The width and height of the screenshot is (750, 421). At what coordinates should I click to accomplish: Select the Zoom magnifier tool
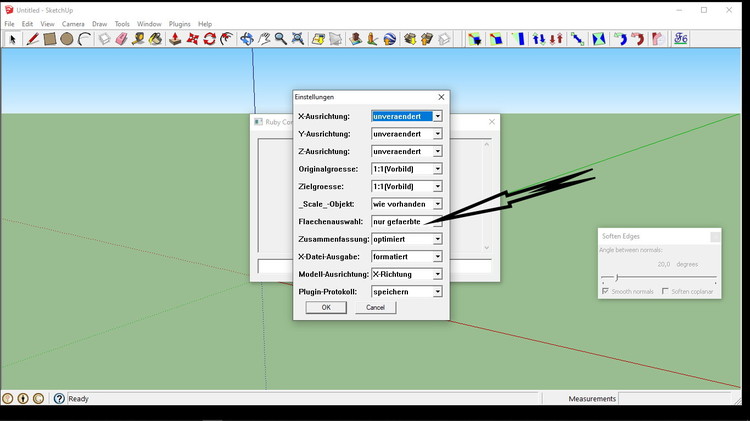pyautogui.click(x=281, y=39)
